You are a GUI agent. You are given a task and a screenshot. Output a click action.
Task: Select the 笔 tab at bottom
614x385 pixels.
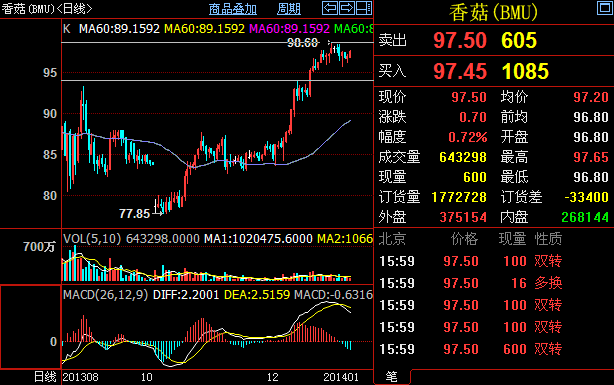click(391, 377)
